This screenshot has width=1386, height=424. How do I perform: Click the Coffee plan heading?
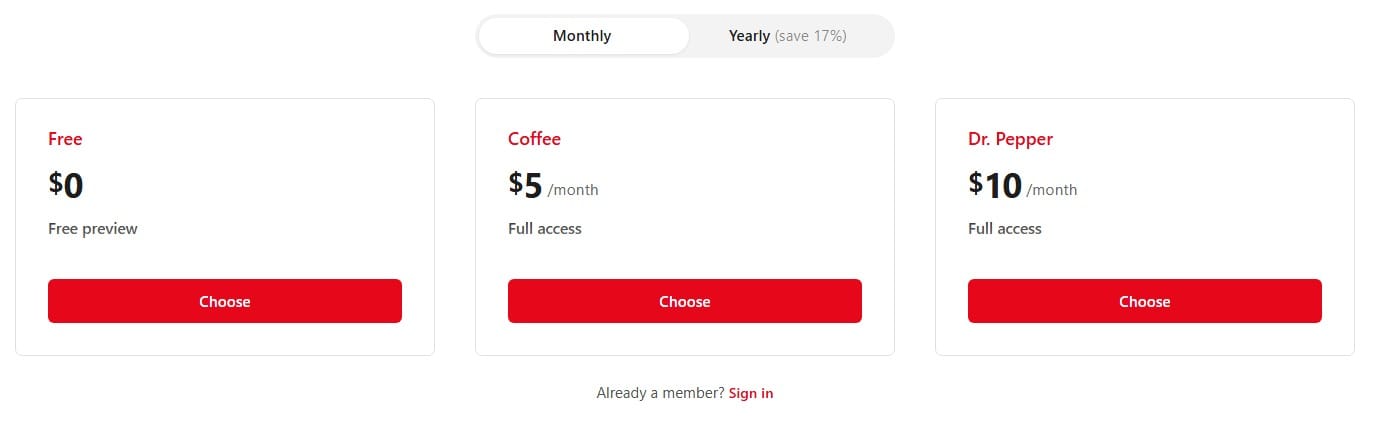point(534,139)
